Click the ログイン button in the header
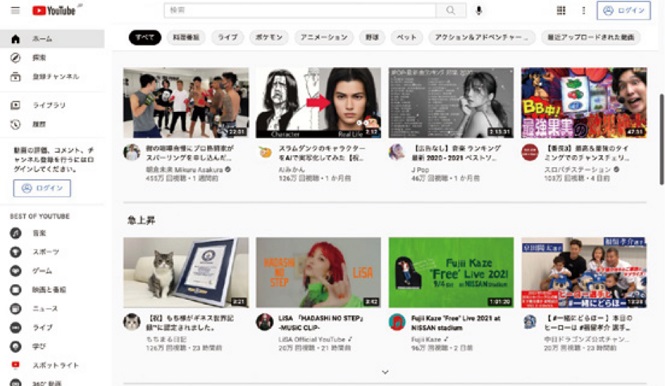This screenshot has width=665, height=386. tap(624, 11)
